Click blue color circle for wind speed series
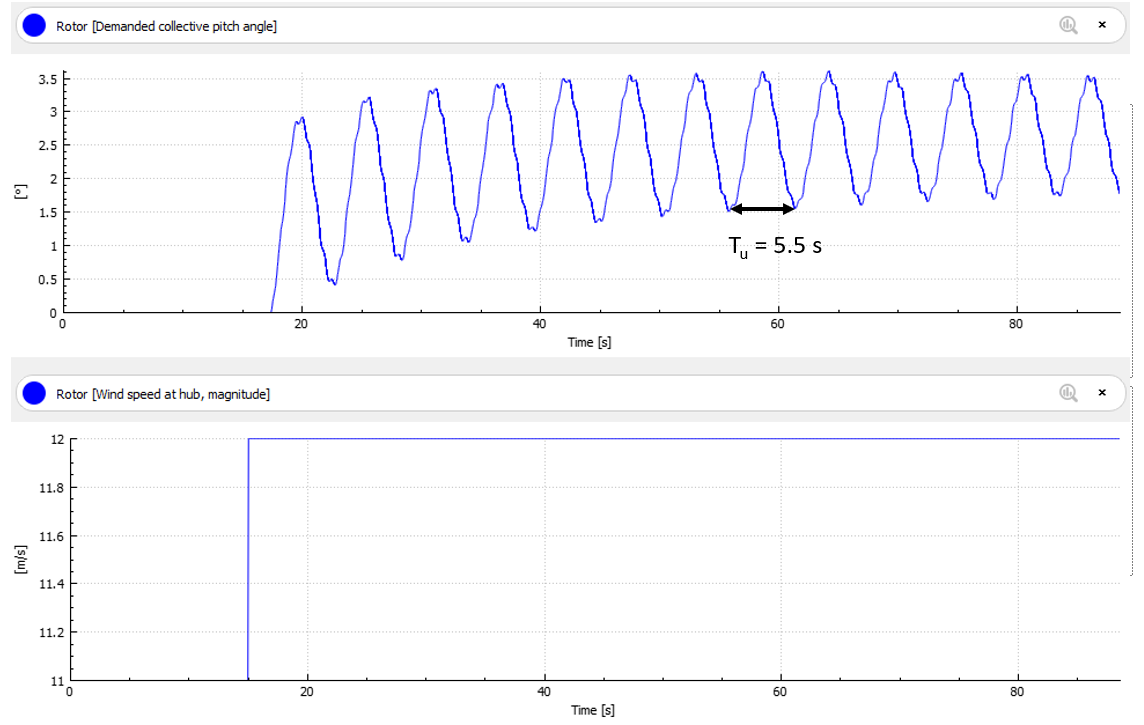The image size is (1144, 725). click(x=34, y=393)
